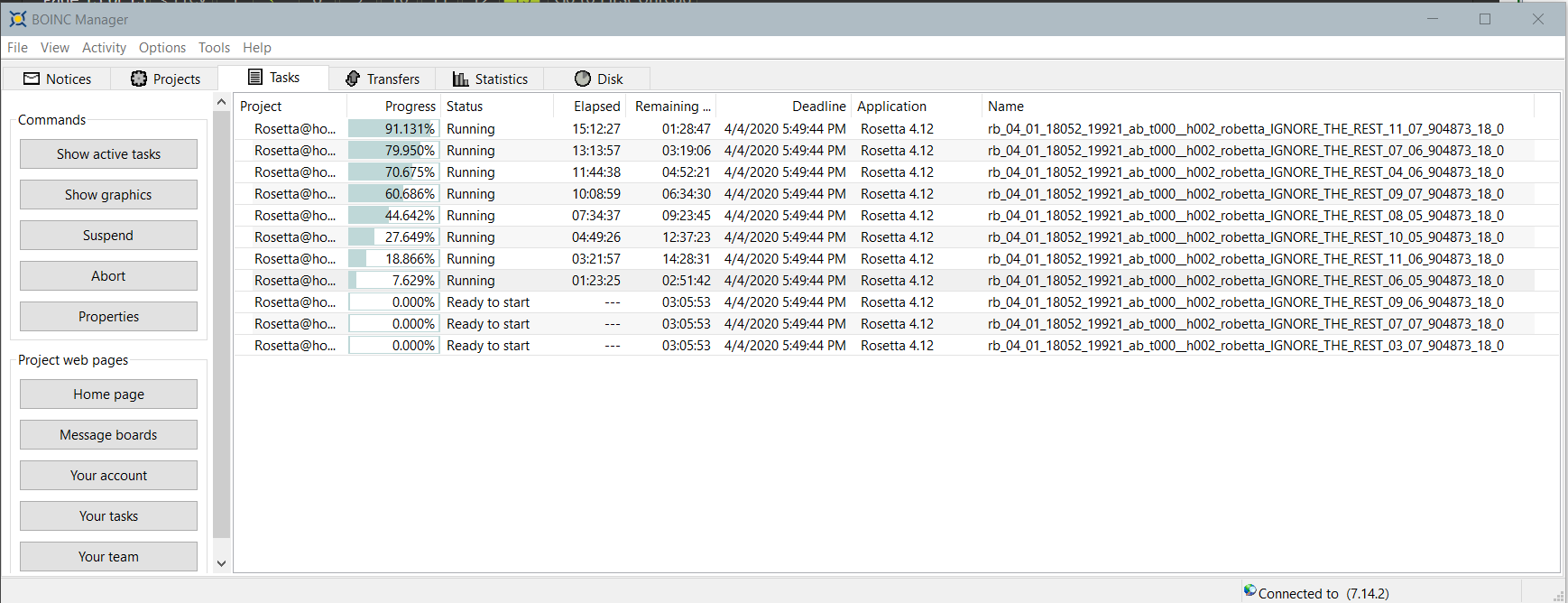Click Show graphics button
The height and width of the screenshot is (603, 1568).
point(108,195)
